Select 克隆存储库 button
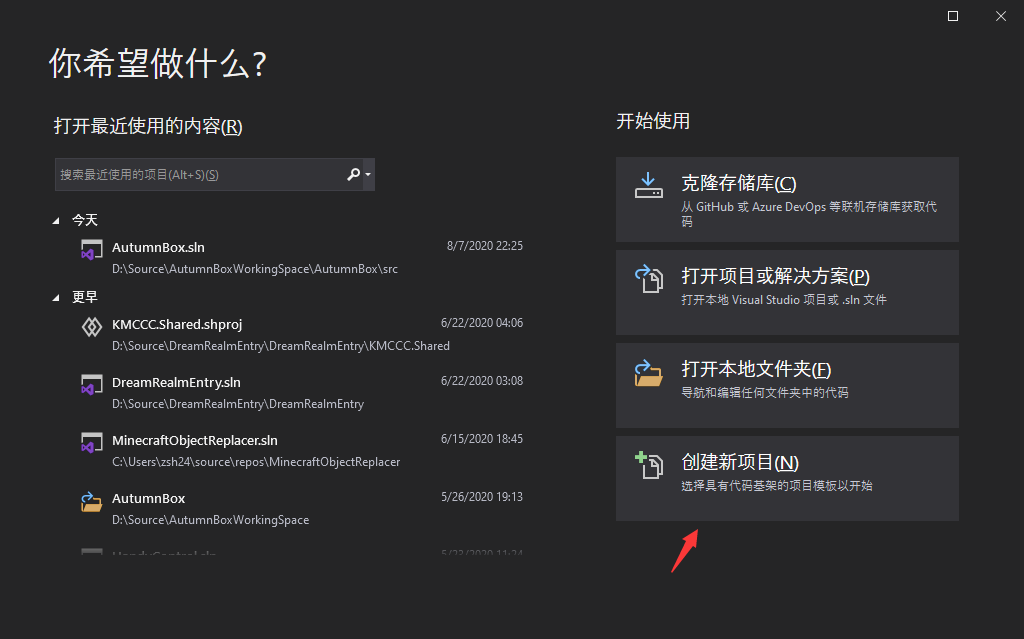This screenshot has width=1024, height=639. [787, 199]
